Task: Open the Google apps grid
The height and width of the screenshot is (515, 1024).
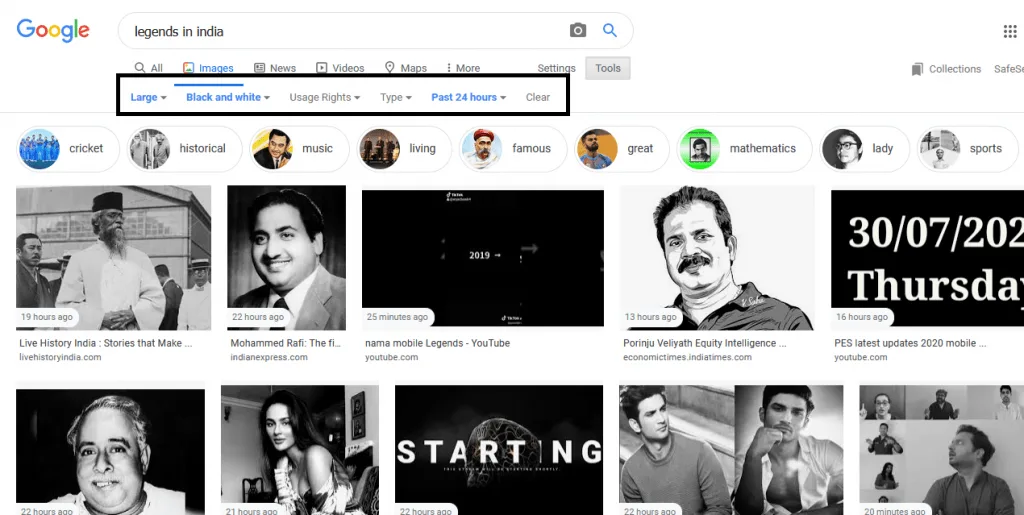Action: (x=1010, y=31)
